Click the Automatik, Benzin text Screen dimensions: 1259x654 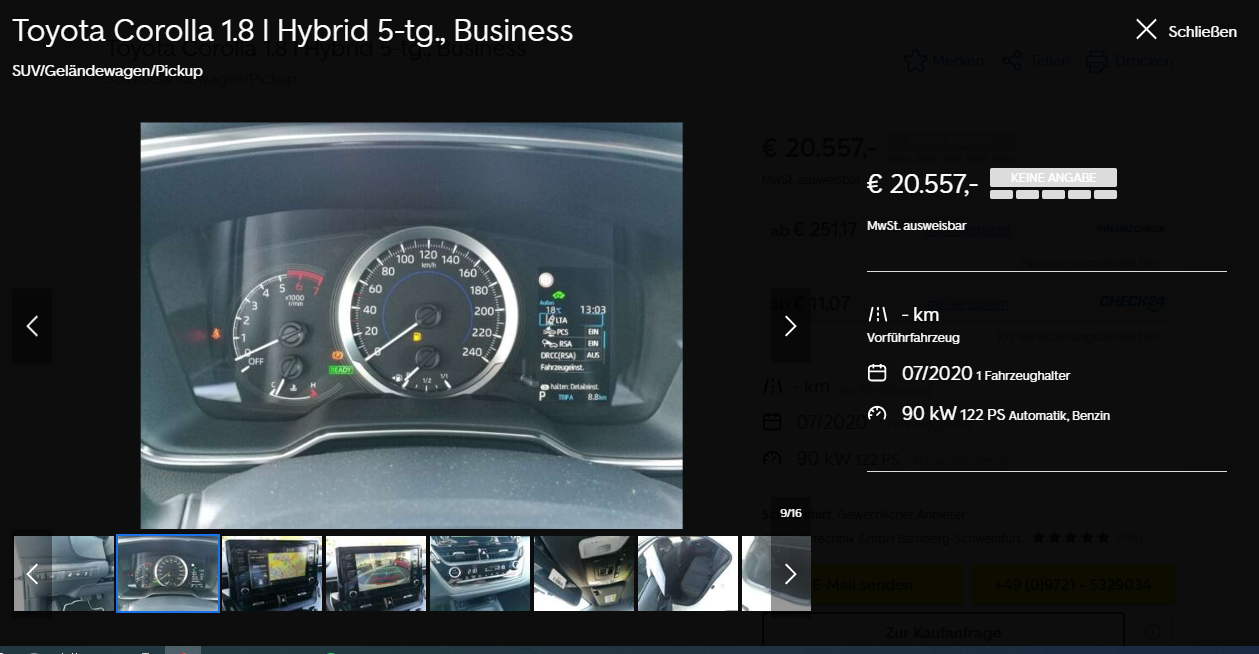(1059, 416)
